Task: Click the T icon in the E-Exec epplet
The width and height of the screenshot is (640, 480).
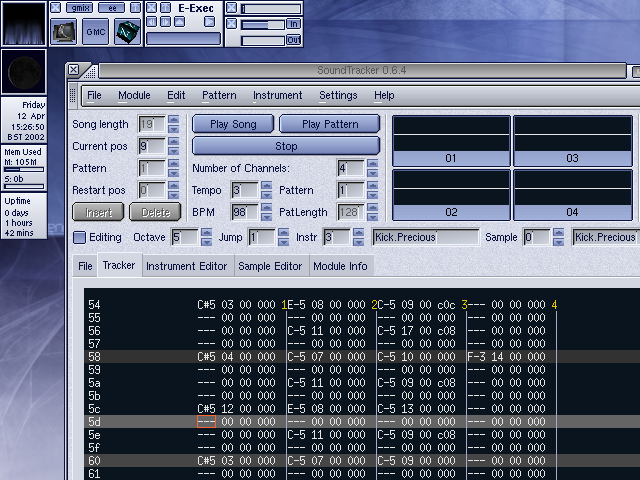Action: [165, 7]
